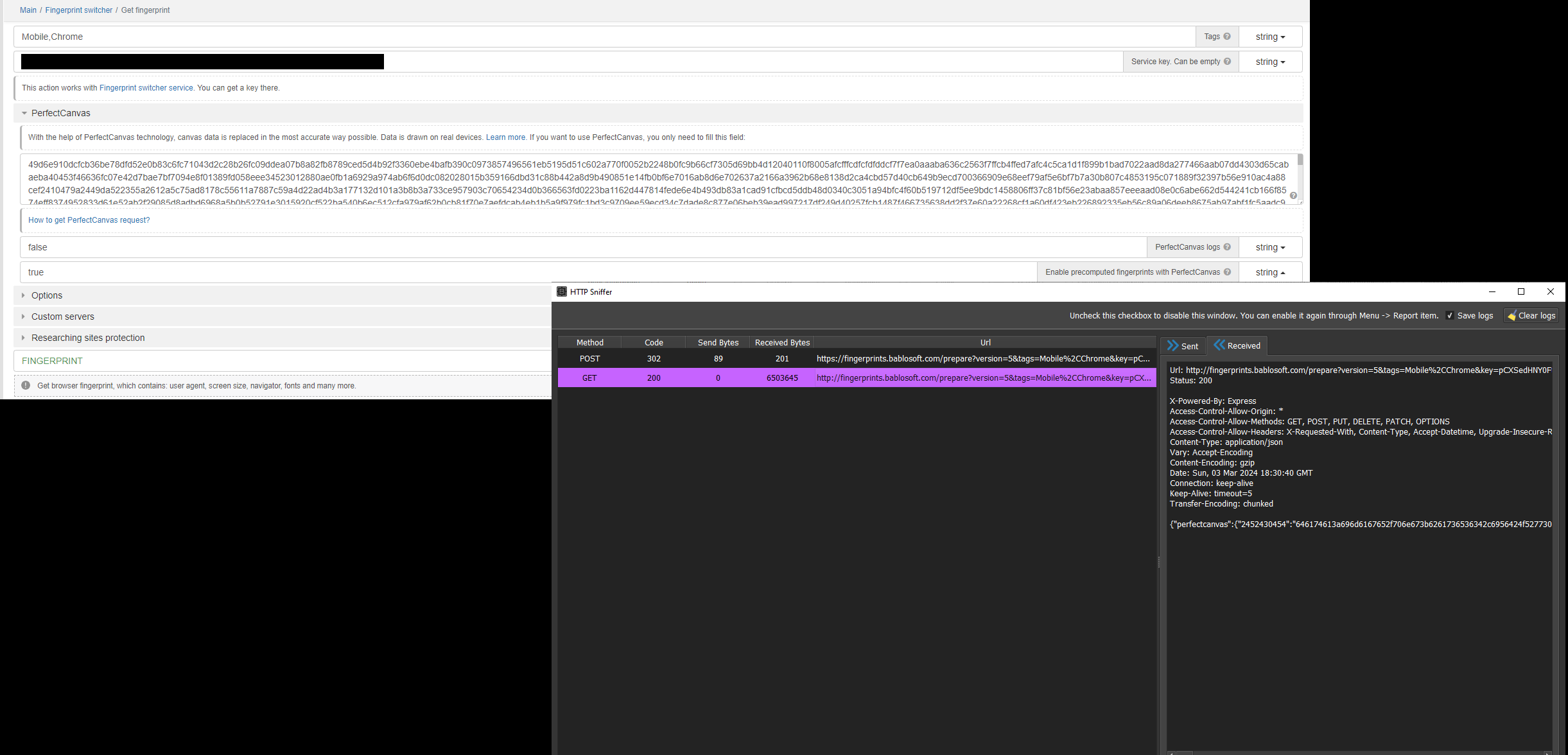Click the PerfectCanvas logs help icon

1227,247
